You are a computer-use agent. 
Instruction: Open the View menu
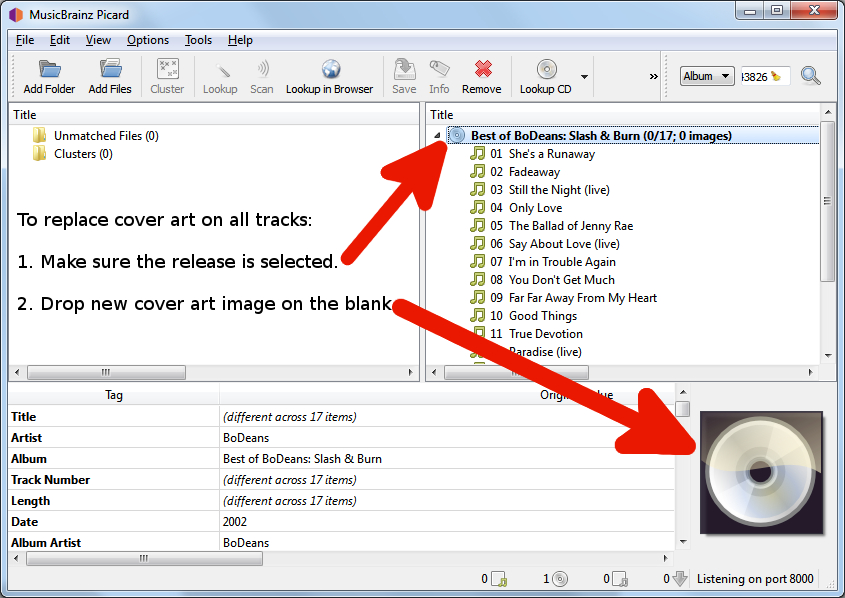click(x=98, y=40)
